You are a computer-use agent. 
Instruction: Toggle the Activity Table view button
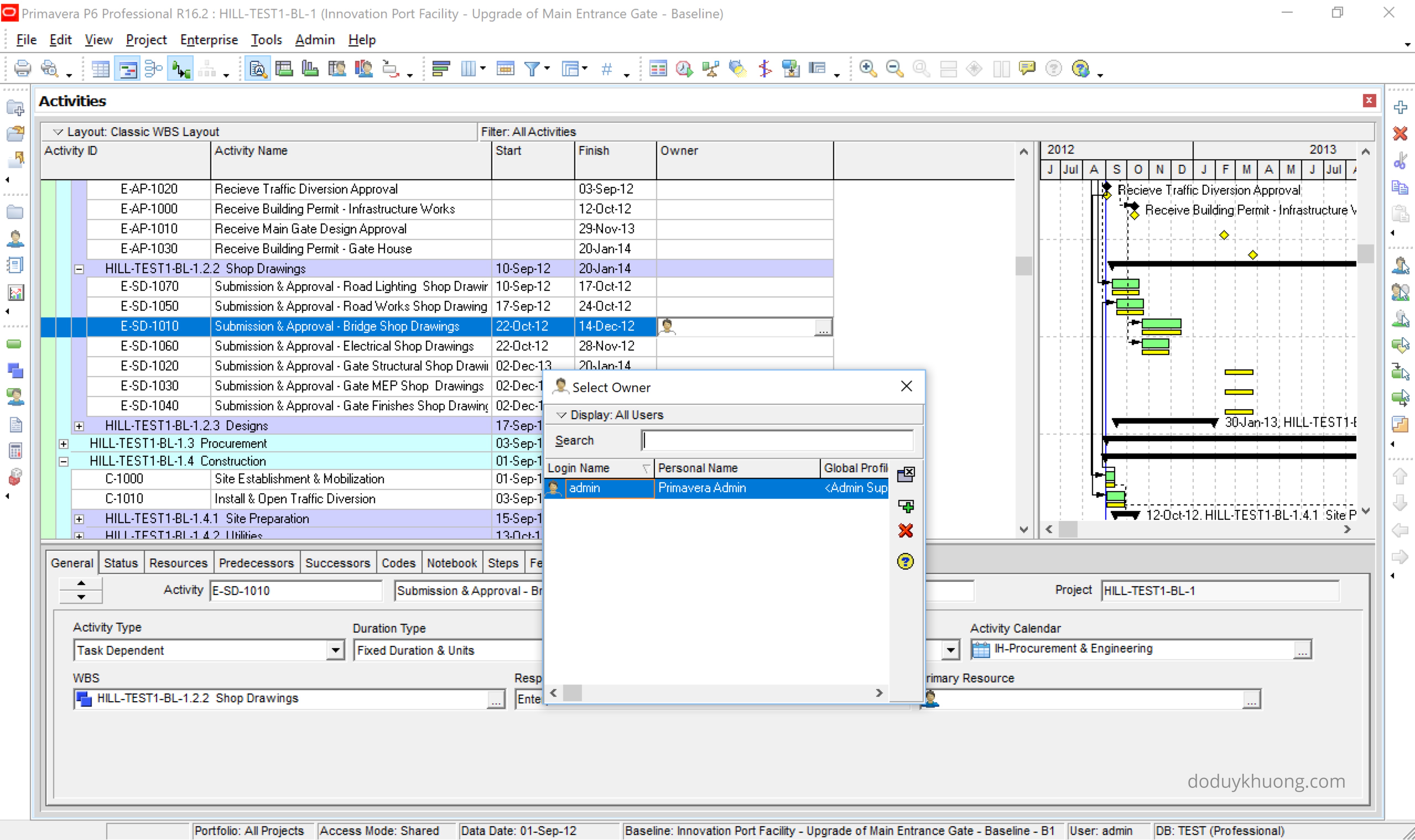[101, 69]
